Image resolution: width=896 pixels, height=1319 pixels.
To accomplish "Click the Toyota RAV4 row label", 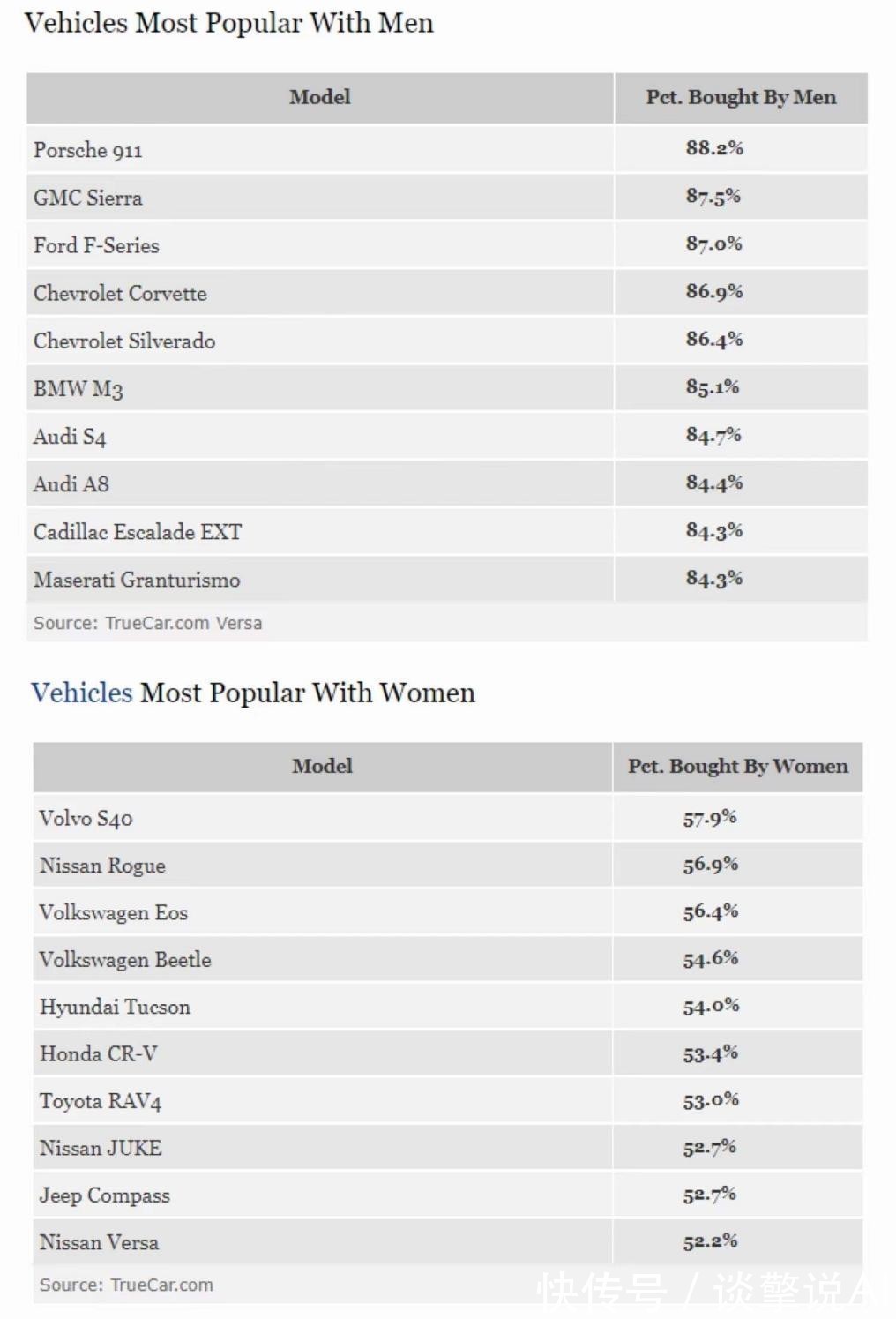I will 101,1101.
